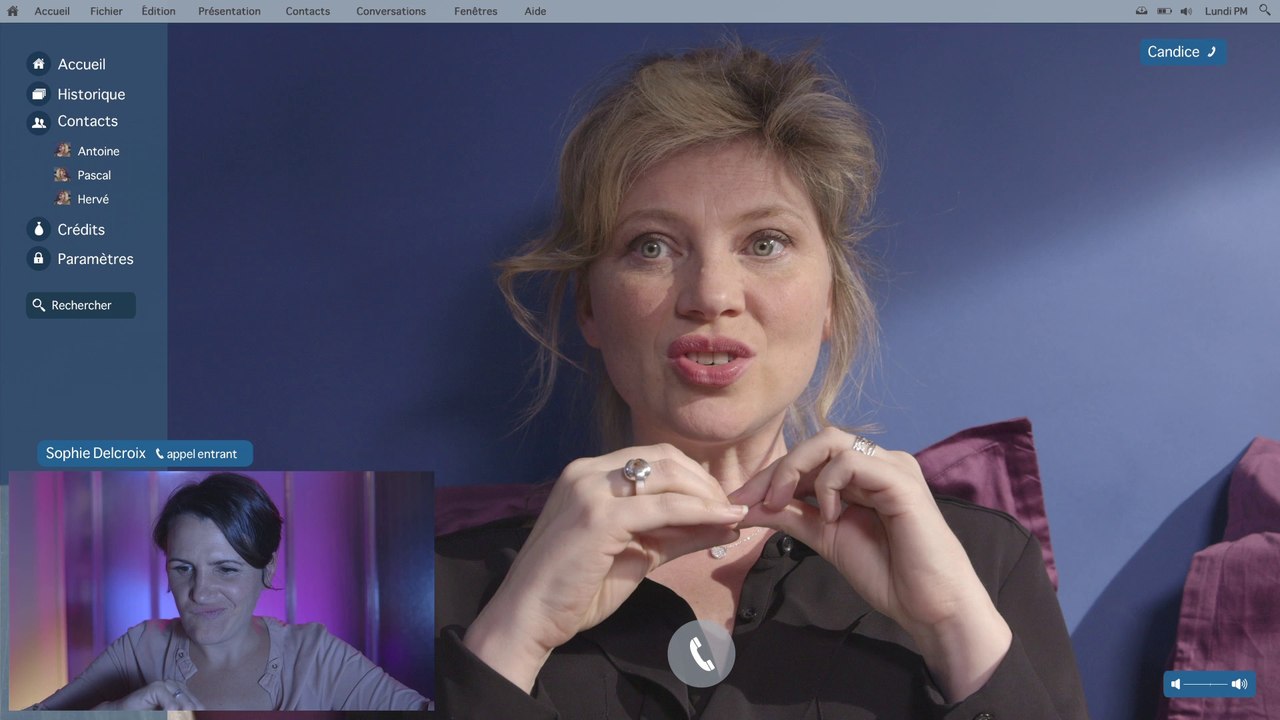Select the Sophie Delcroix video thumbnail
This screenshot has width=1280, height=720.
pyautogui.click(x=221, y=591)
